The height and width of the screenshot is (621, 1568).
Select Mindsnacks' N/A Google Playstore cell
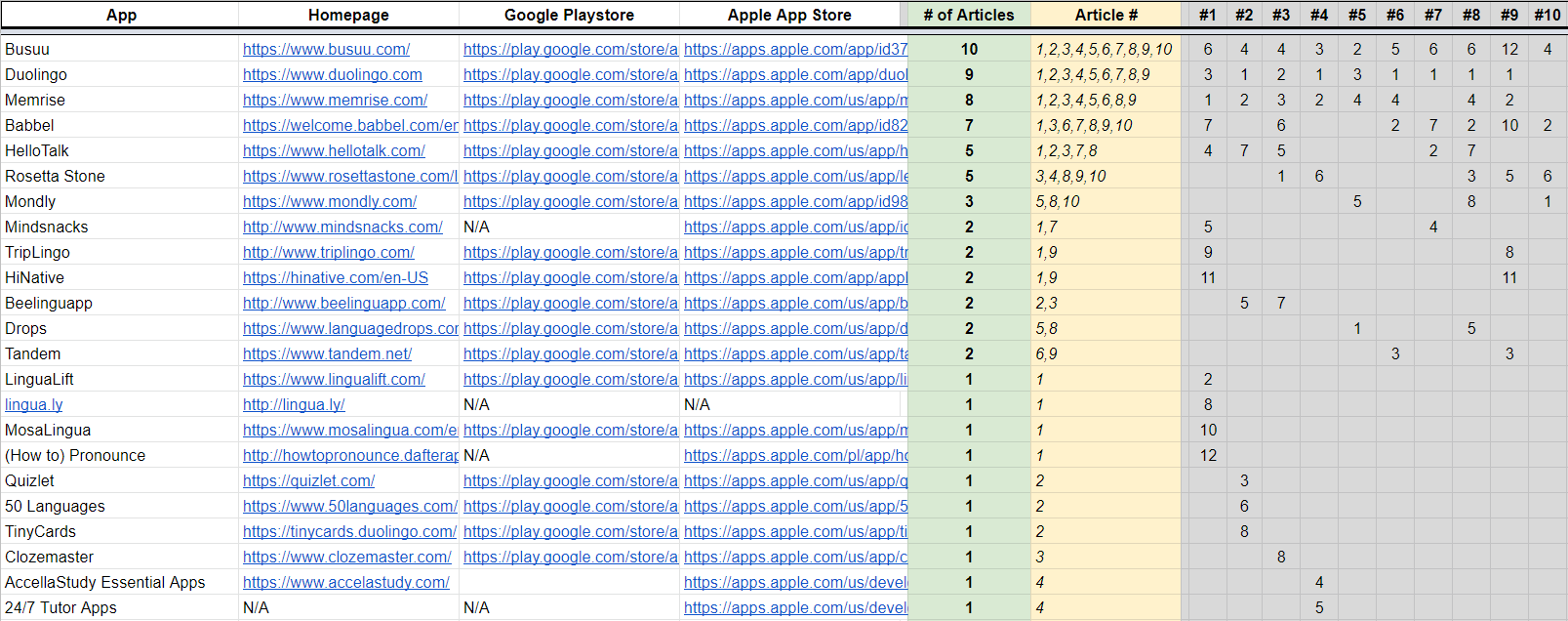click(569, 227)
